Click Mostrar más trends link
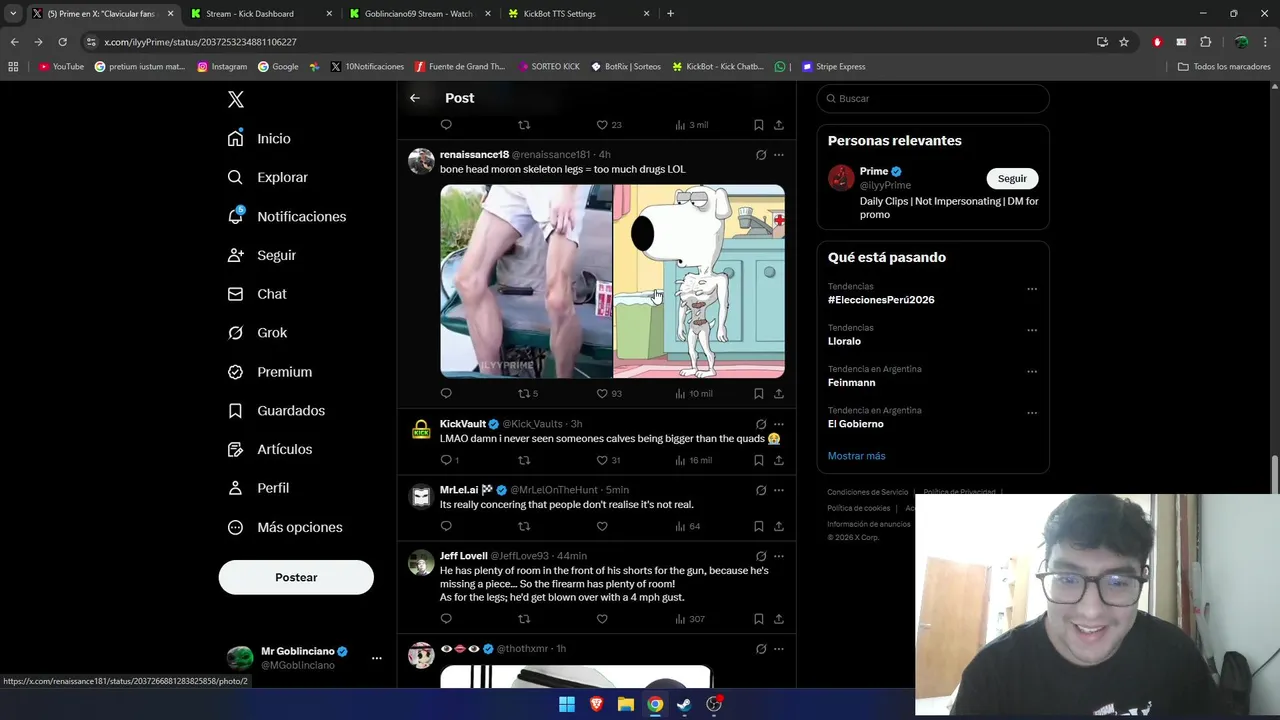1280x720 pixels. pyautogui.click(x=856, y=456)
